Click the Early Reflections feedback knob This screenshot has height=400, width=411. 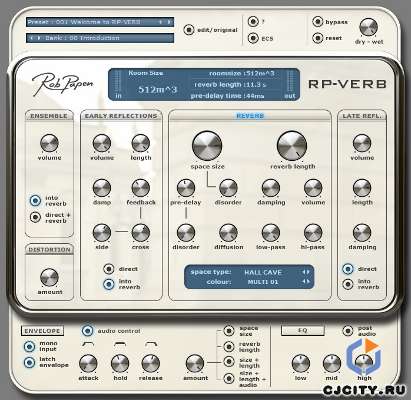[141, 188]
